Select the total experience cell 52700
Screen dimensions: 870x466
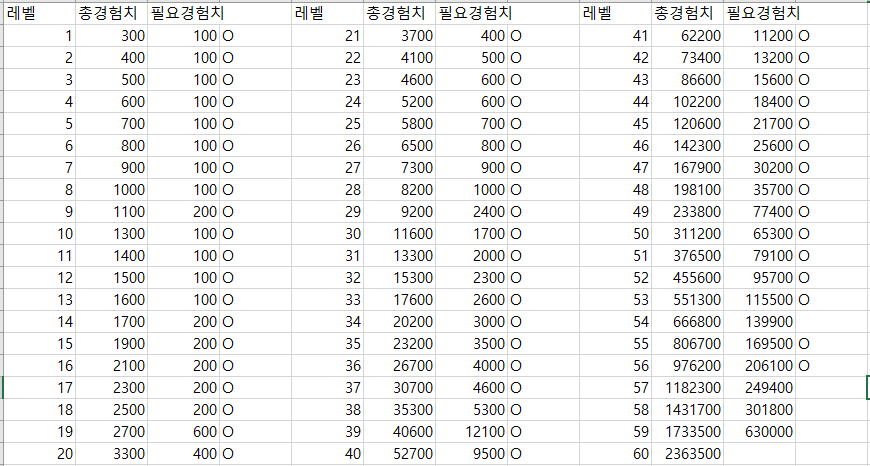click(400, 453)
